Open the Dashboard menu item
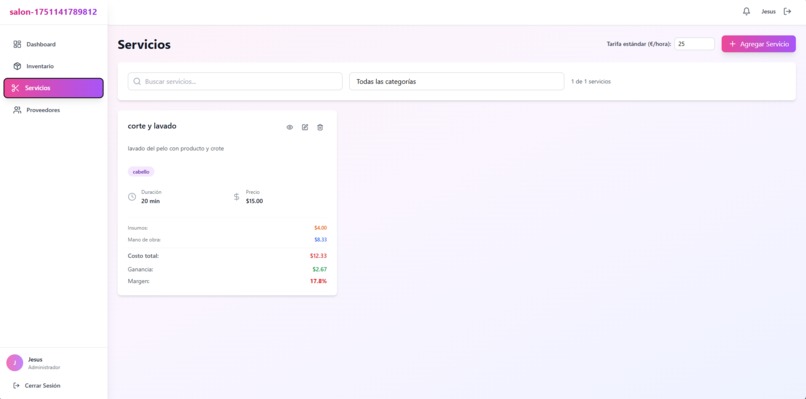Image resolution: width=806 pixels, height=399 pixels. [53, 44]
